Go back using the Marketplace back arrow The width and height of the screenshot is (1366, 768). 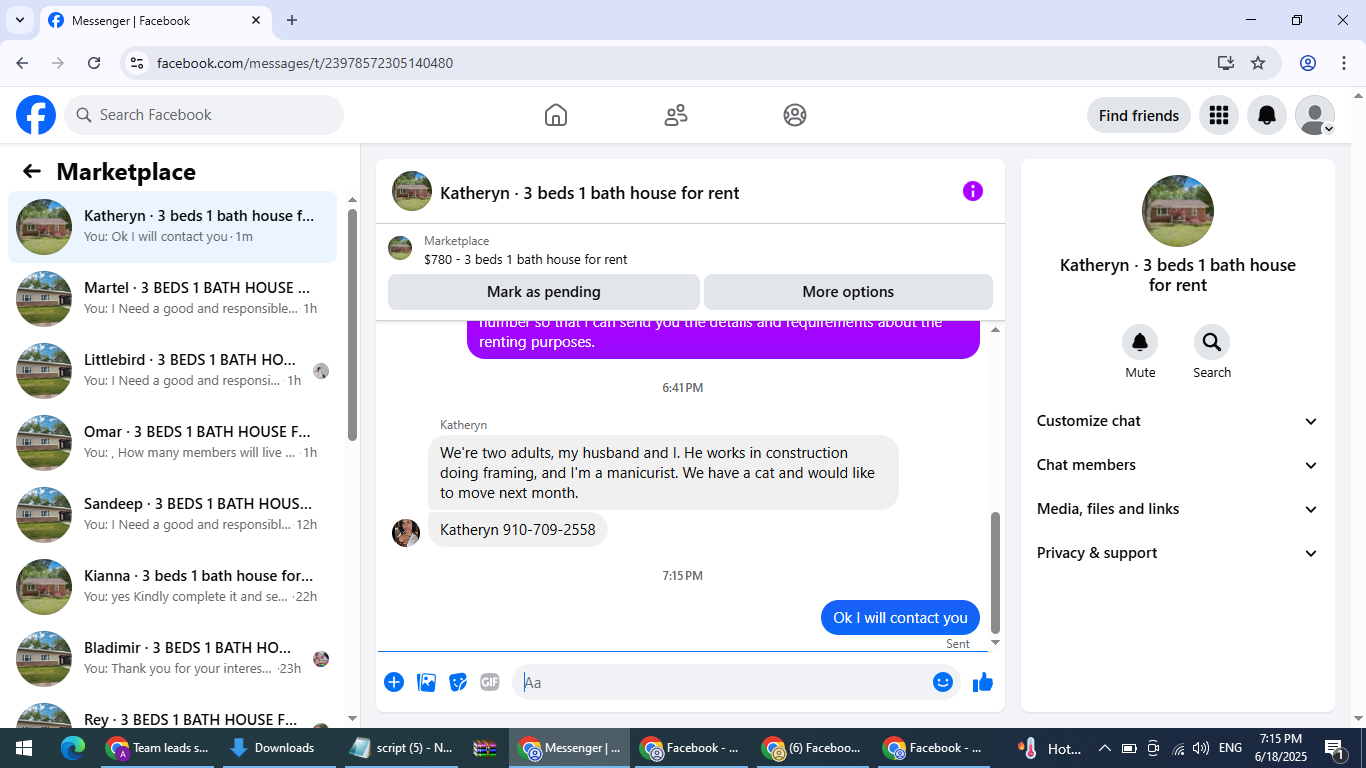tap(32, 171)
